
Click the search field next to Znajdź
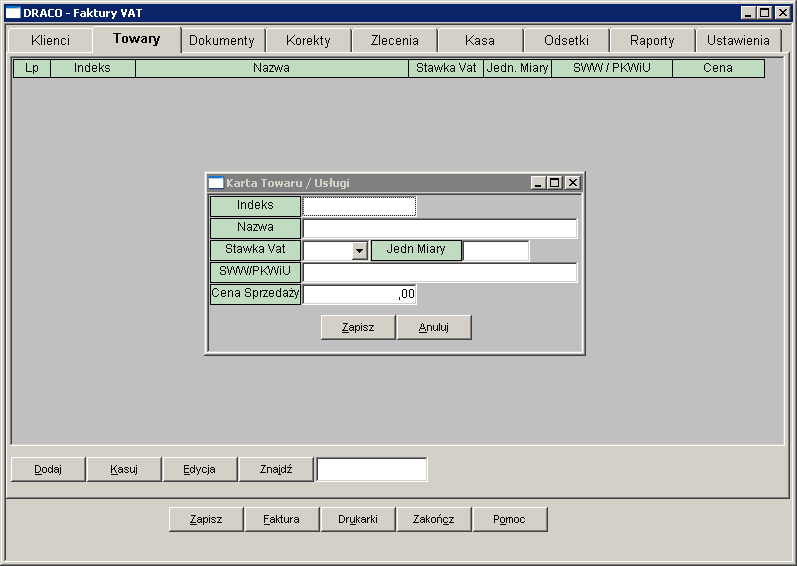(372, 469)
